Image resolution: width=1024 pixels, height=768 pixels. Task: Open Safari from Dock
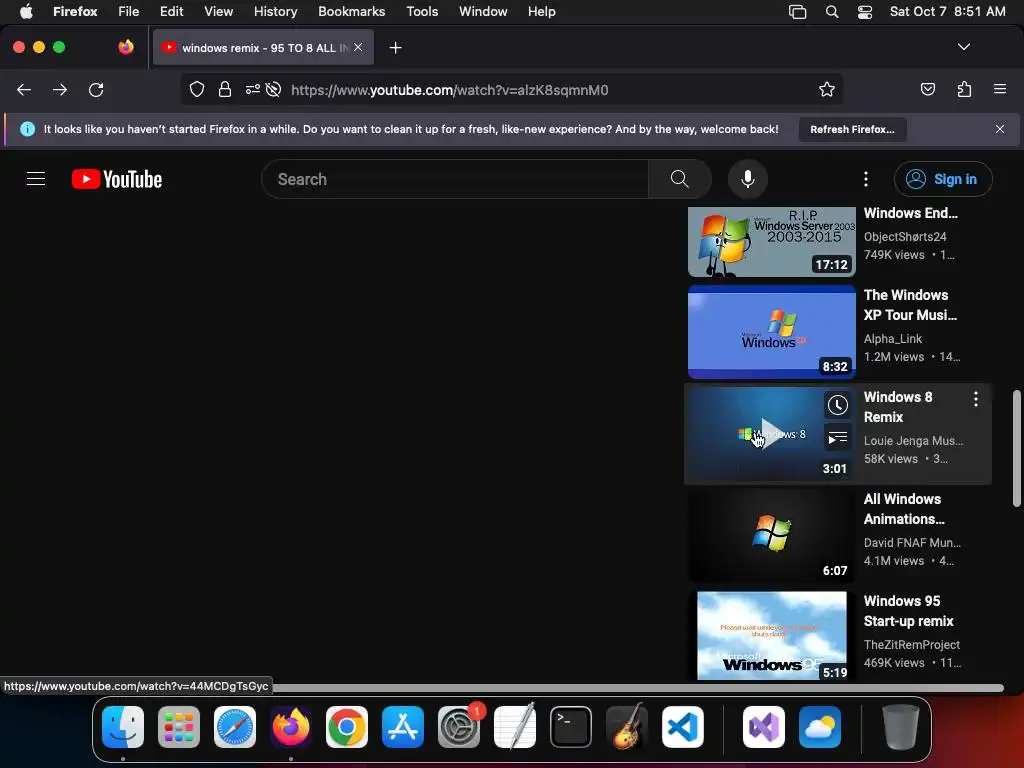235,727
